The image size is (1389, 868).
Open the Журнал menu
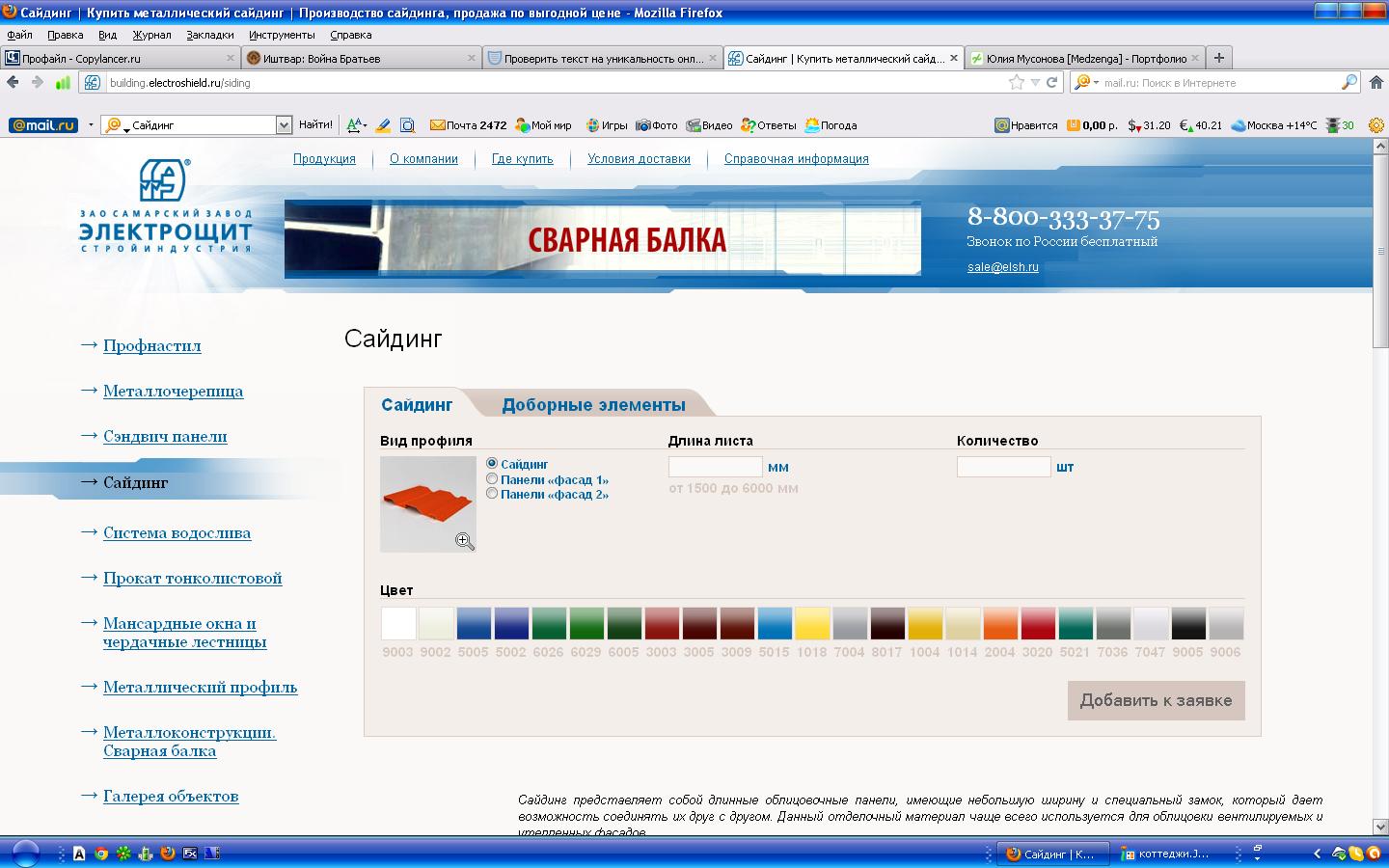point(151,35)
